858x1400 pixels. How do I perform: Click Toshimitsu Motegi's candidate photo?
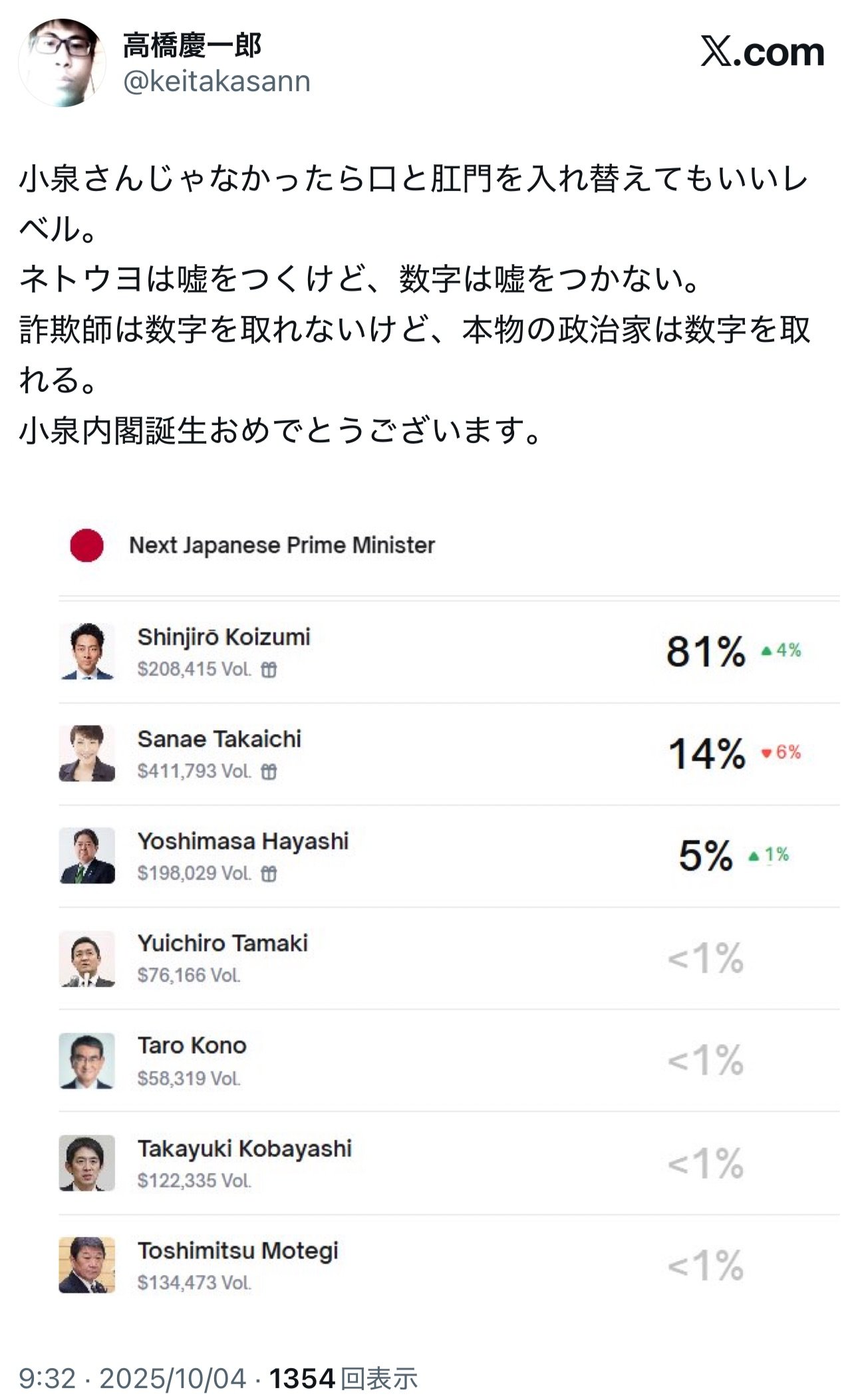tap(87, 1264)
